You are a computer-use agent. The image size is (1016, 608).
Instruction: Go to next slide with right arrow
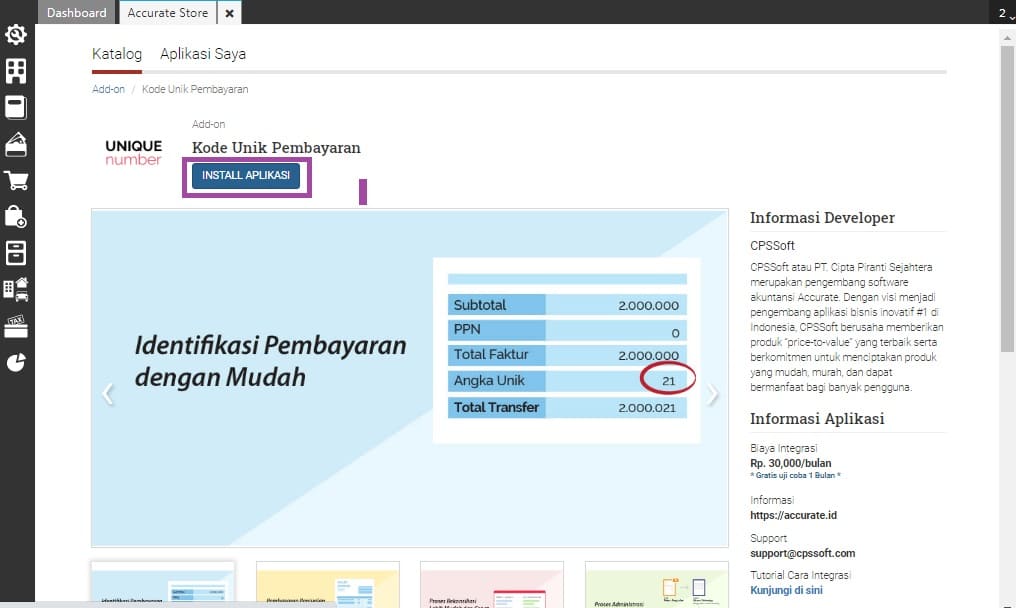pyautogui.click(x=712, y=394)
